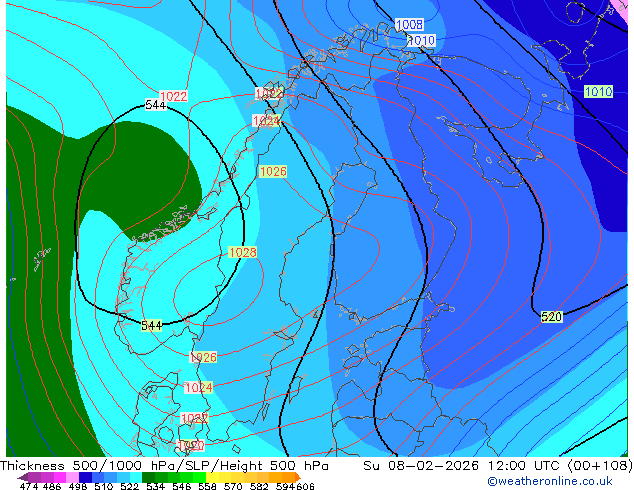Click the 1022 label directly above the upper 1024
The image size is (634, 490).
click(x=269, y=94)
